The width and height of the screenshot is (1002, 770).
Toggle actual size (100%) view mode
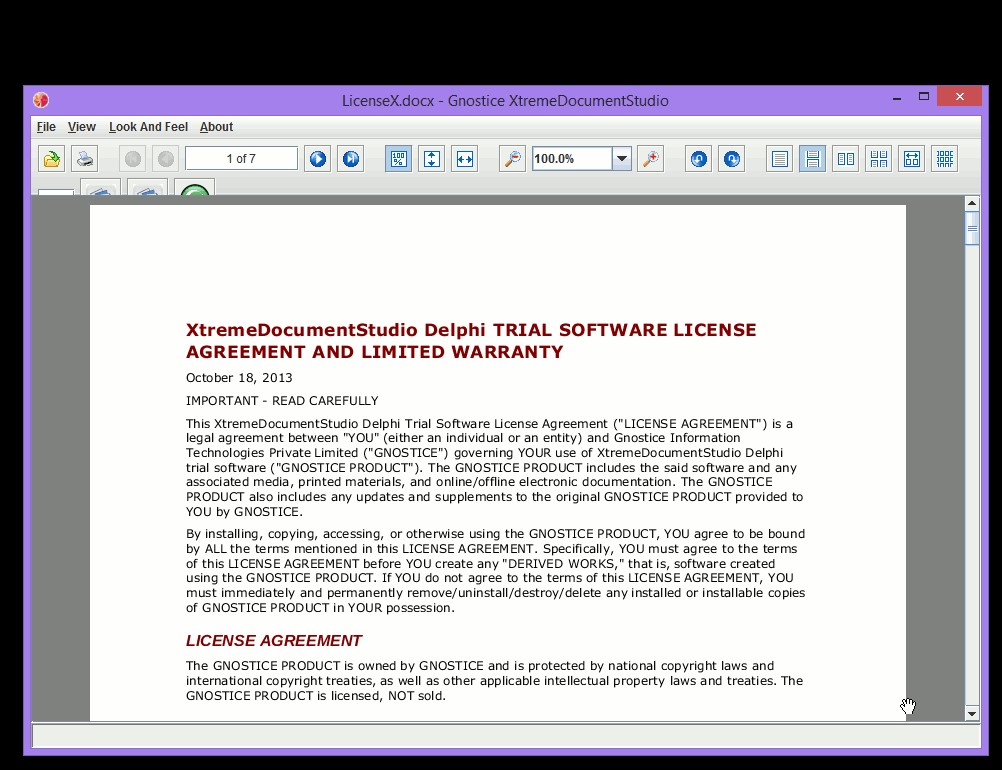[x=398, y=159]
